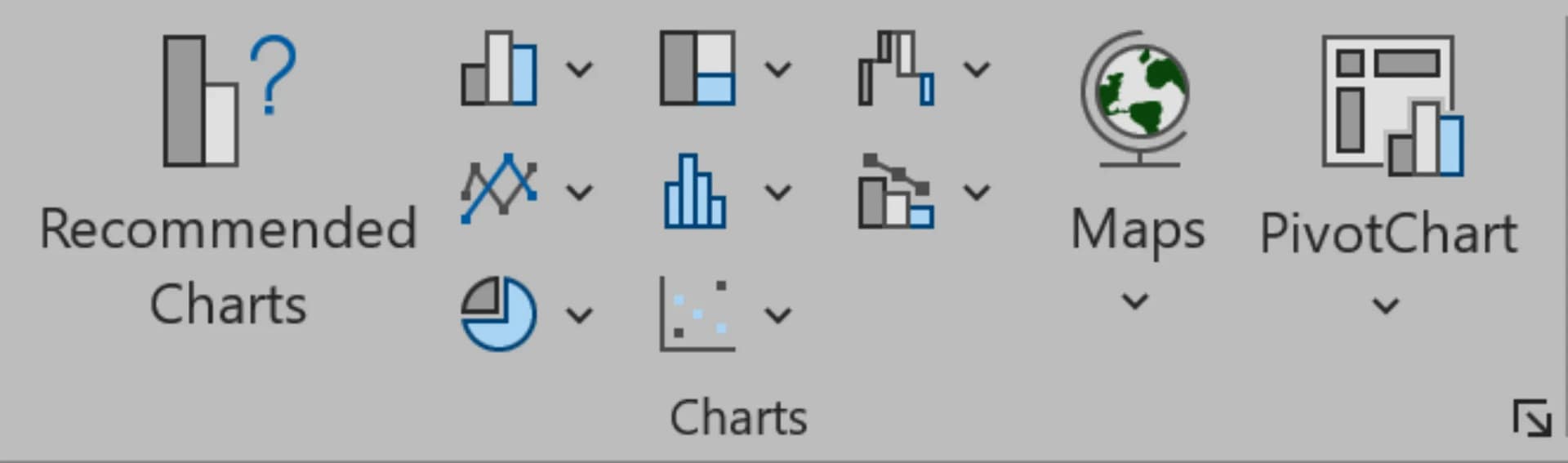Insert a Hierarchy (Treemap) chart

697,69
